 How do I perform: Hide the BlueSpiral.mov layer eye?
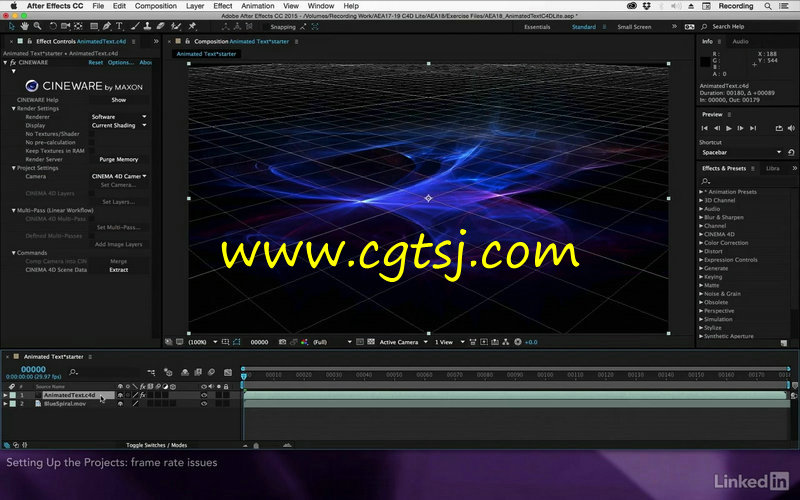204,404
